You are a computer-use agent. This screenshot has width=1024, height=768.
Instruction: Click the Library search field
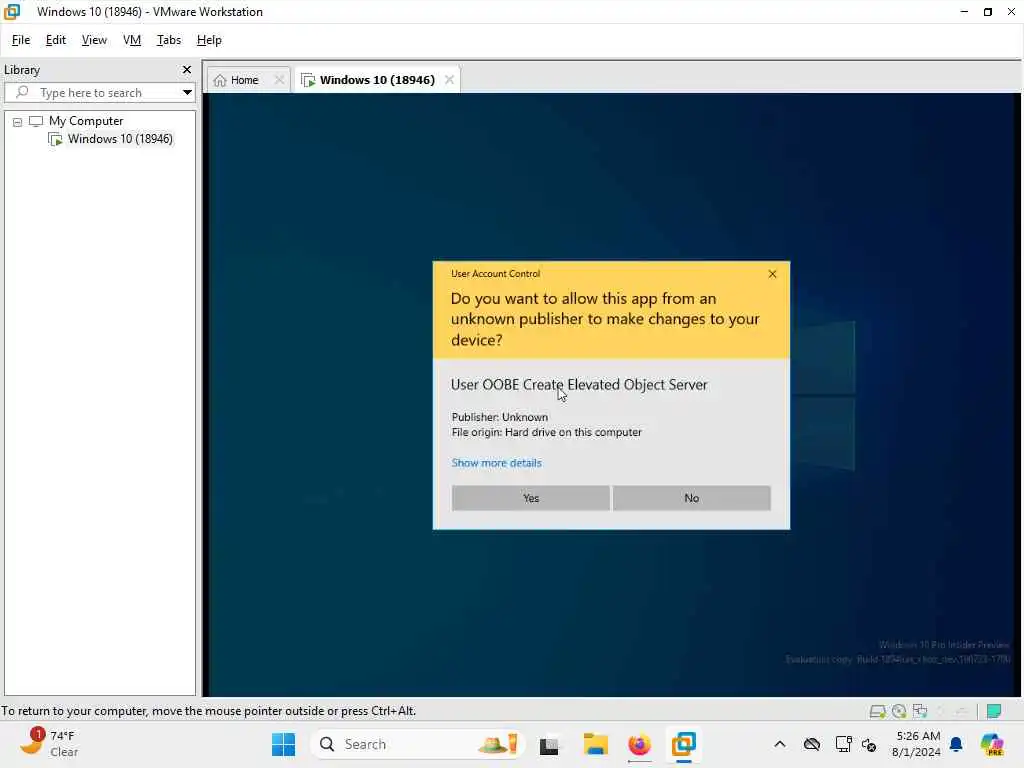[x=98, y=92]
